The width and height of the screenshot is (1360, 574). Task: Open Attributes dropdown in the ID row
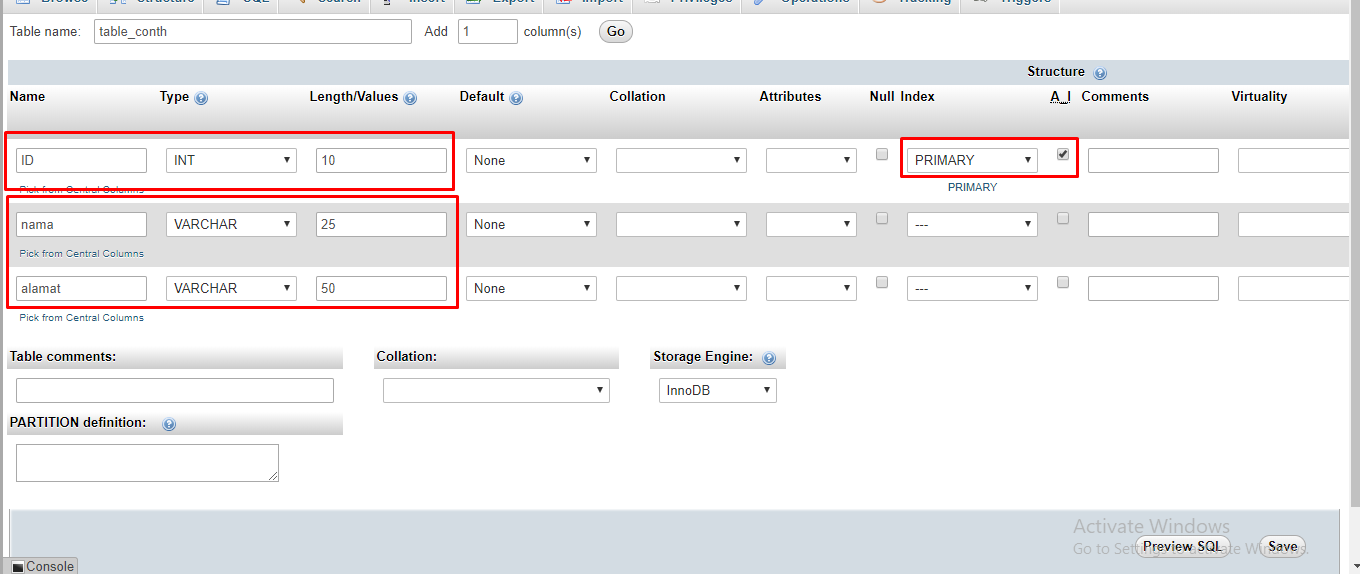coord(811,160)
